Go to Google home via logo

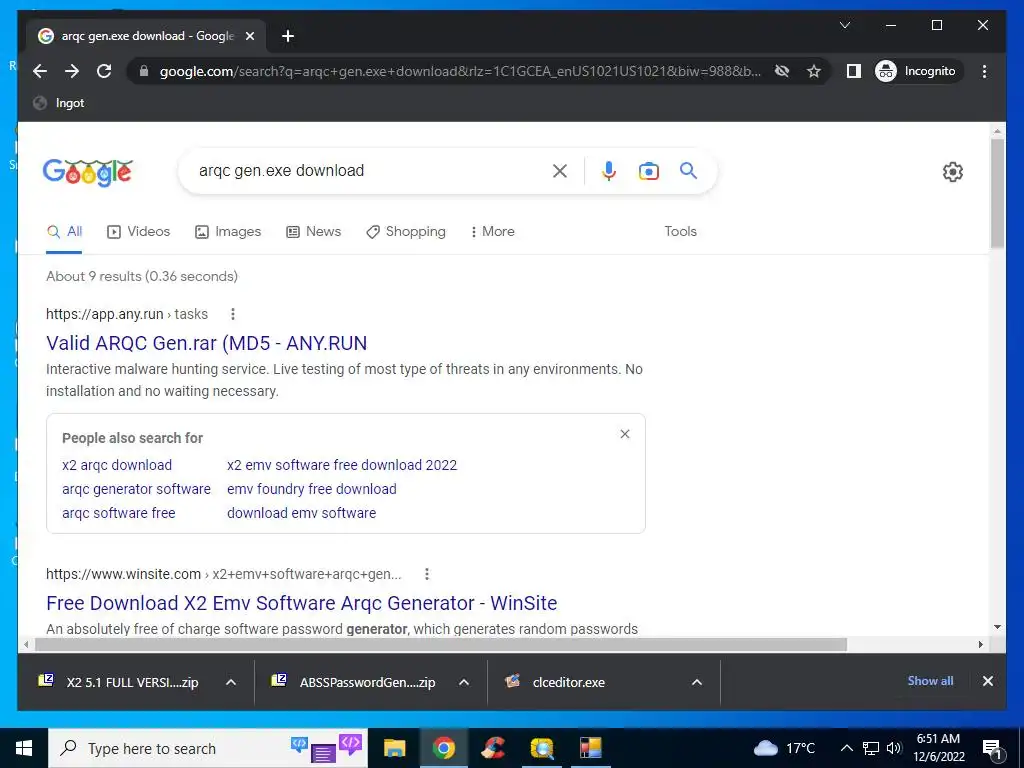tap(88, 172)
